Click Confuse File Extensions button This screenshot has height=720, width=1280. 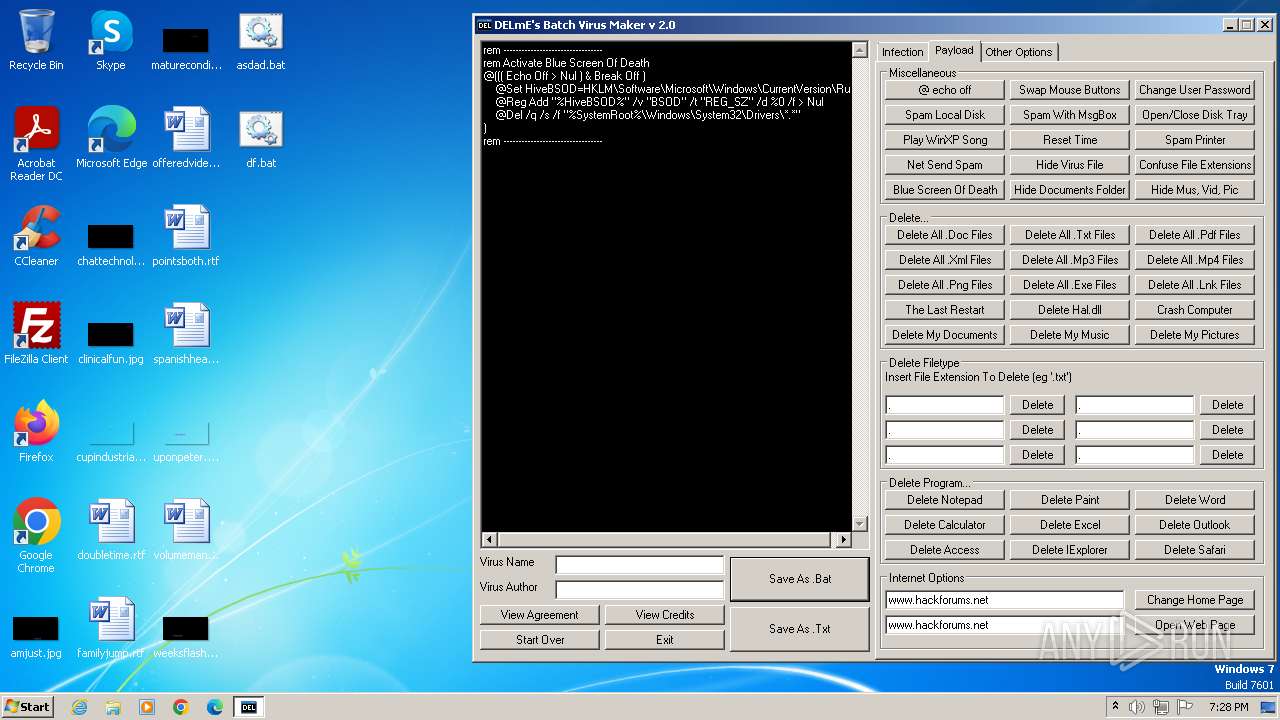point(1195,165)
